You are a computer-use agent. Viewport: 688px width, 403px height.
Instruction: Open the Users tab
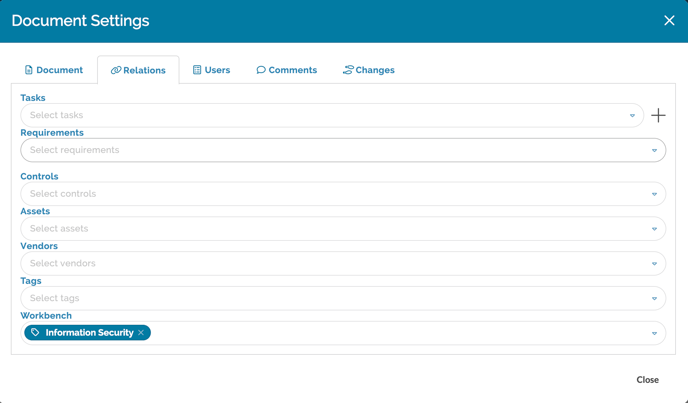211,70
